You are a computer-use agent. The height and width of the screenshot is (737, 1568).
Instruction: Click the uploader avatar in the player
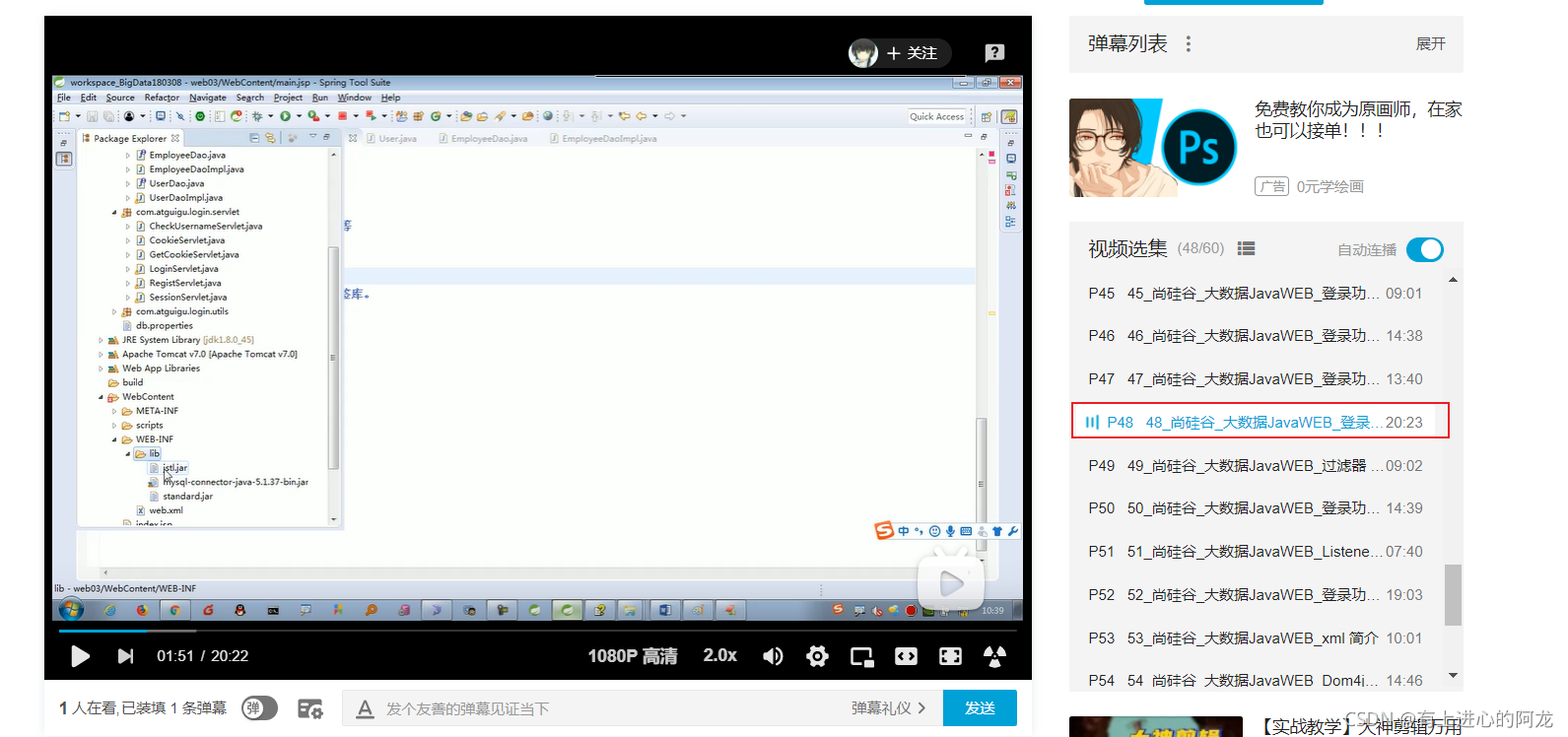pyautogui.click(x=863, y=53)
